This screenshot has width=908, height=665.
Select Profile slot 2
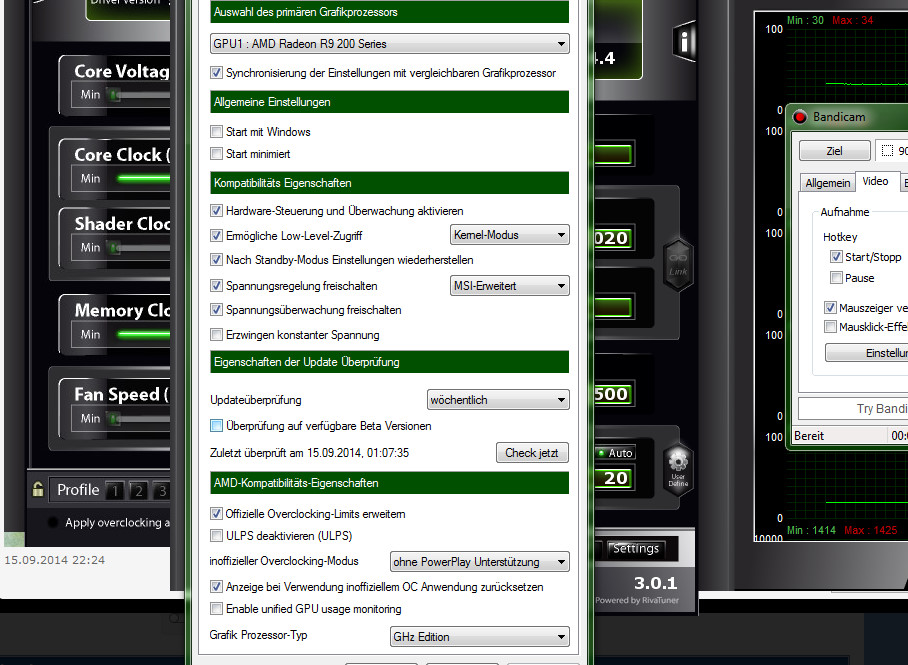point(139,491)
